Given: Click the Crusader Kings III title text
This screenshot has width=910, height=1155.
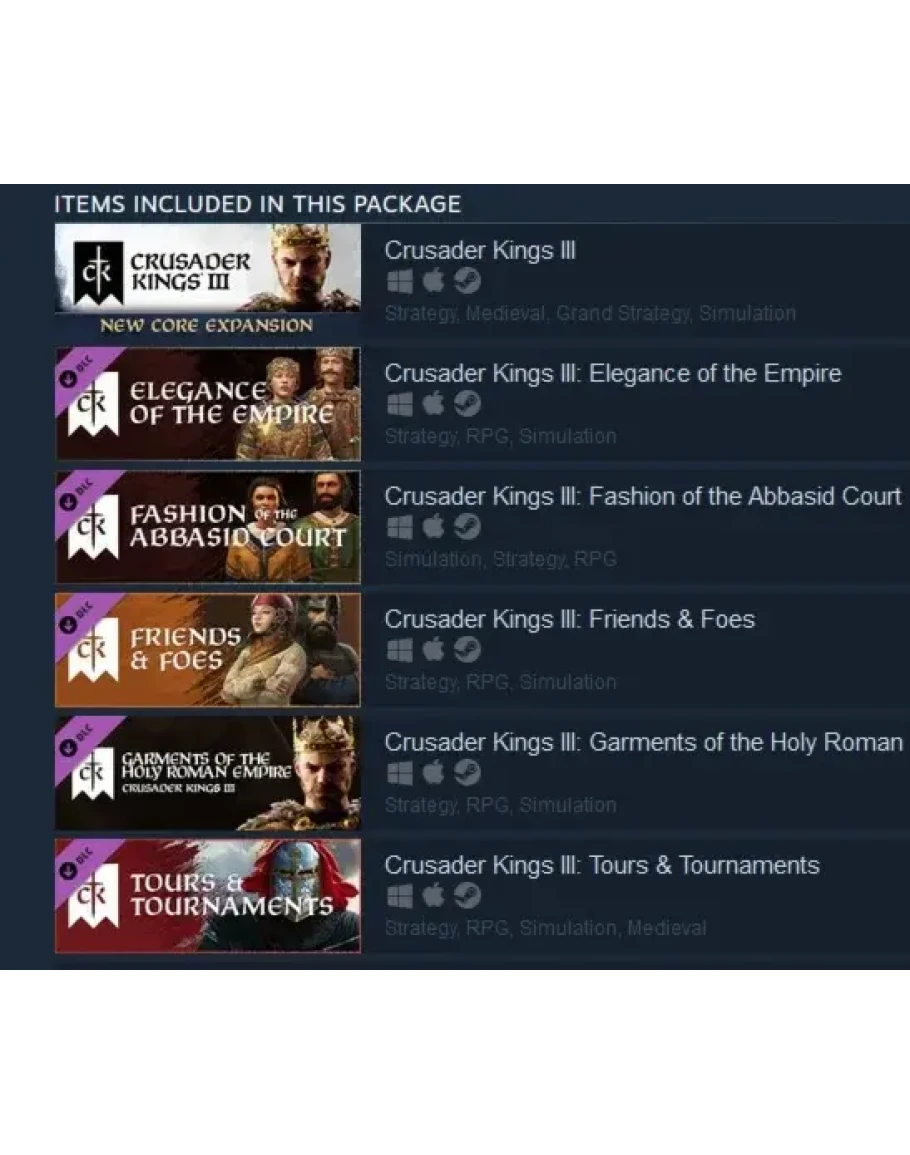Looking at the screenshot, I should [x=480, y=250].
